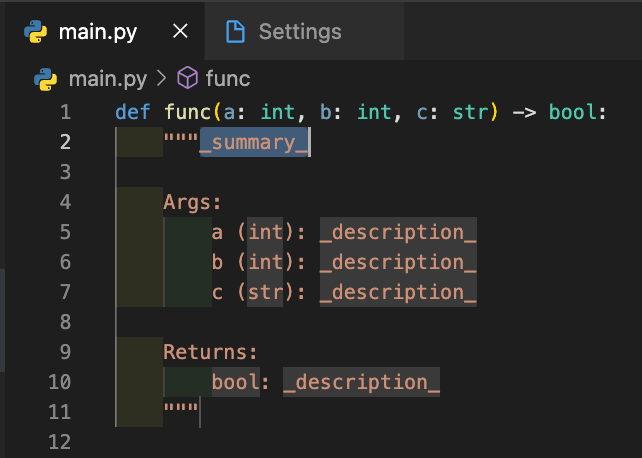This screenshot has height=458, width=642.
Task: Click the def keyword on line 1
Action: [x=133, y=112]
